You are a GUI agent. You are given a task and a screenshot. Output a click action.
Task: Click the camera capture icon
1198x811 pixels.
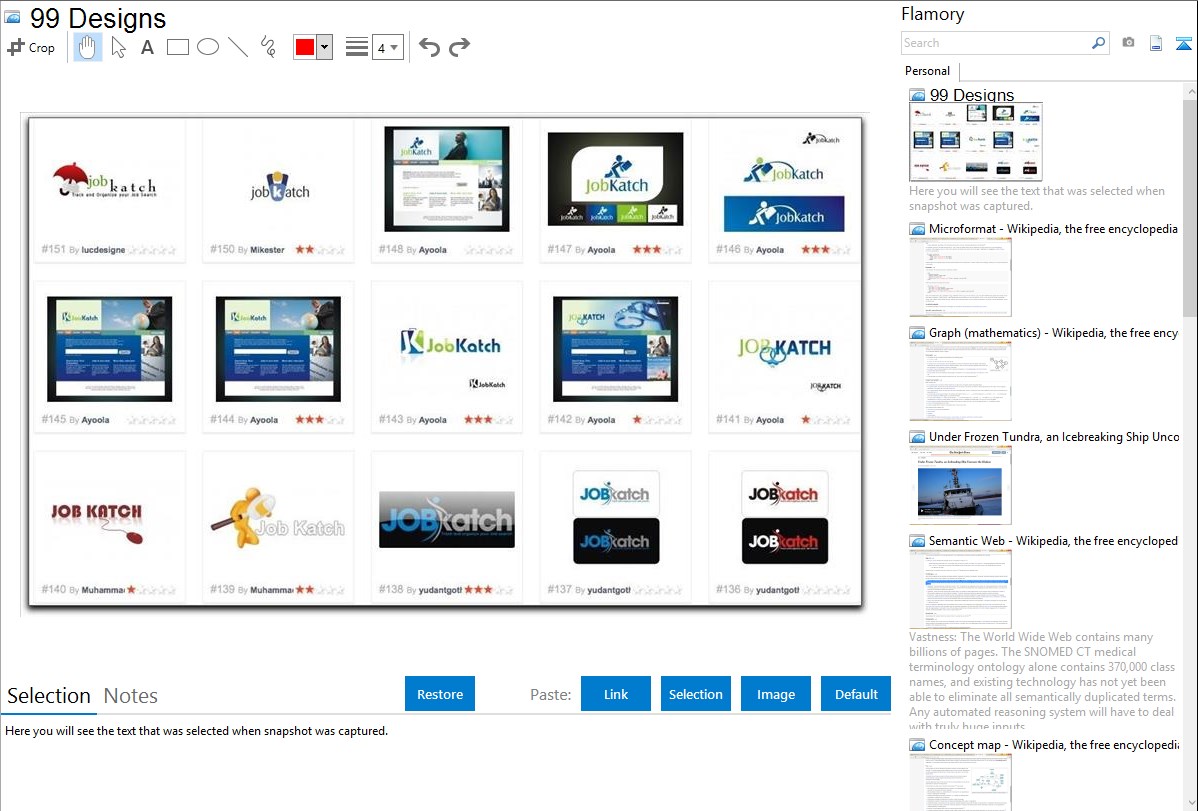click(1128, 43)
